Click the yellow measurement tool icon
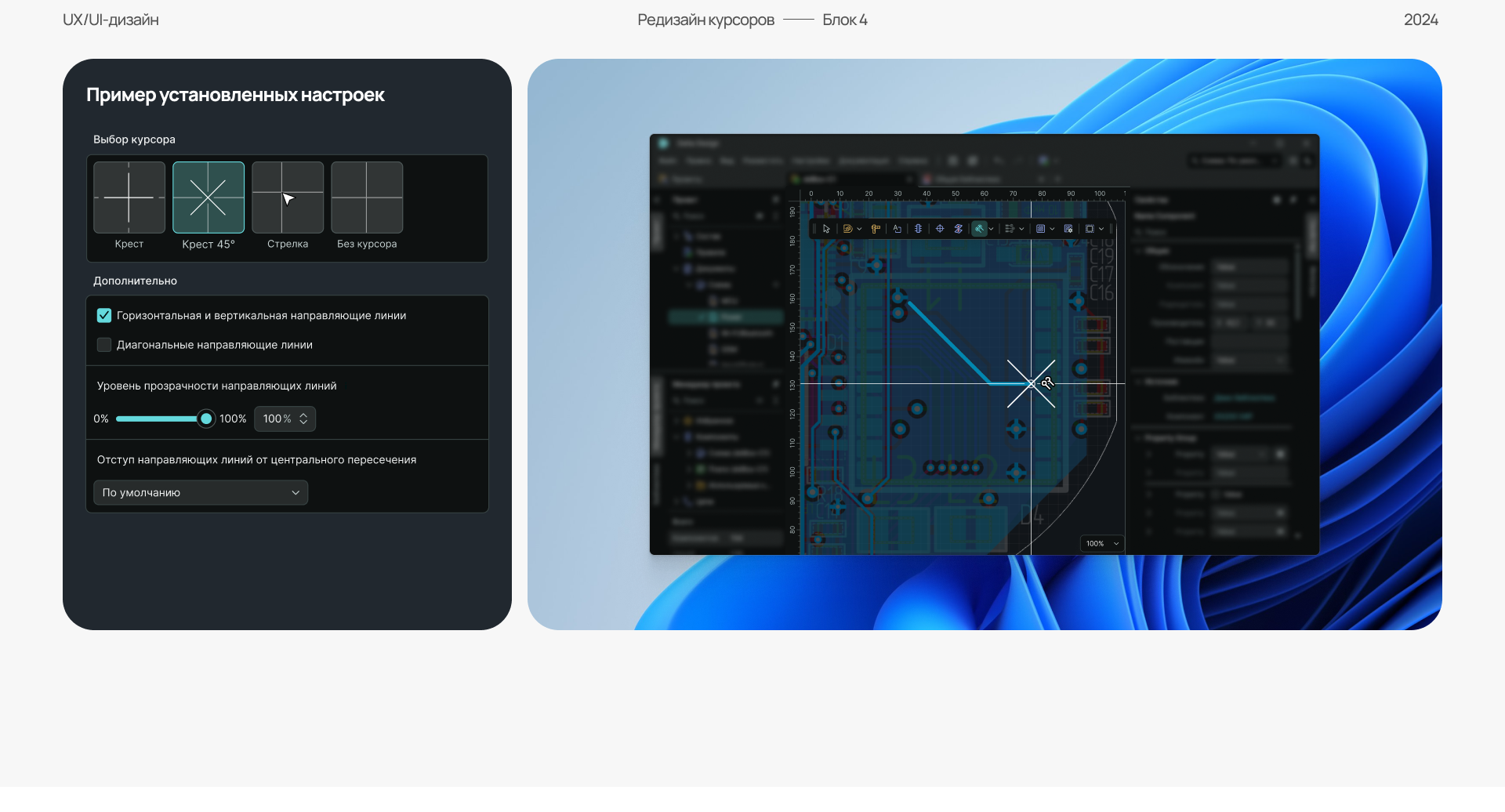Image resolution: width=1505 pixels, height=812 pixels. (876, 229)
